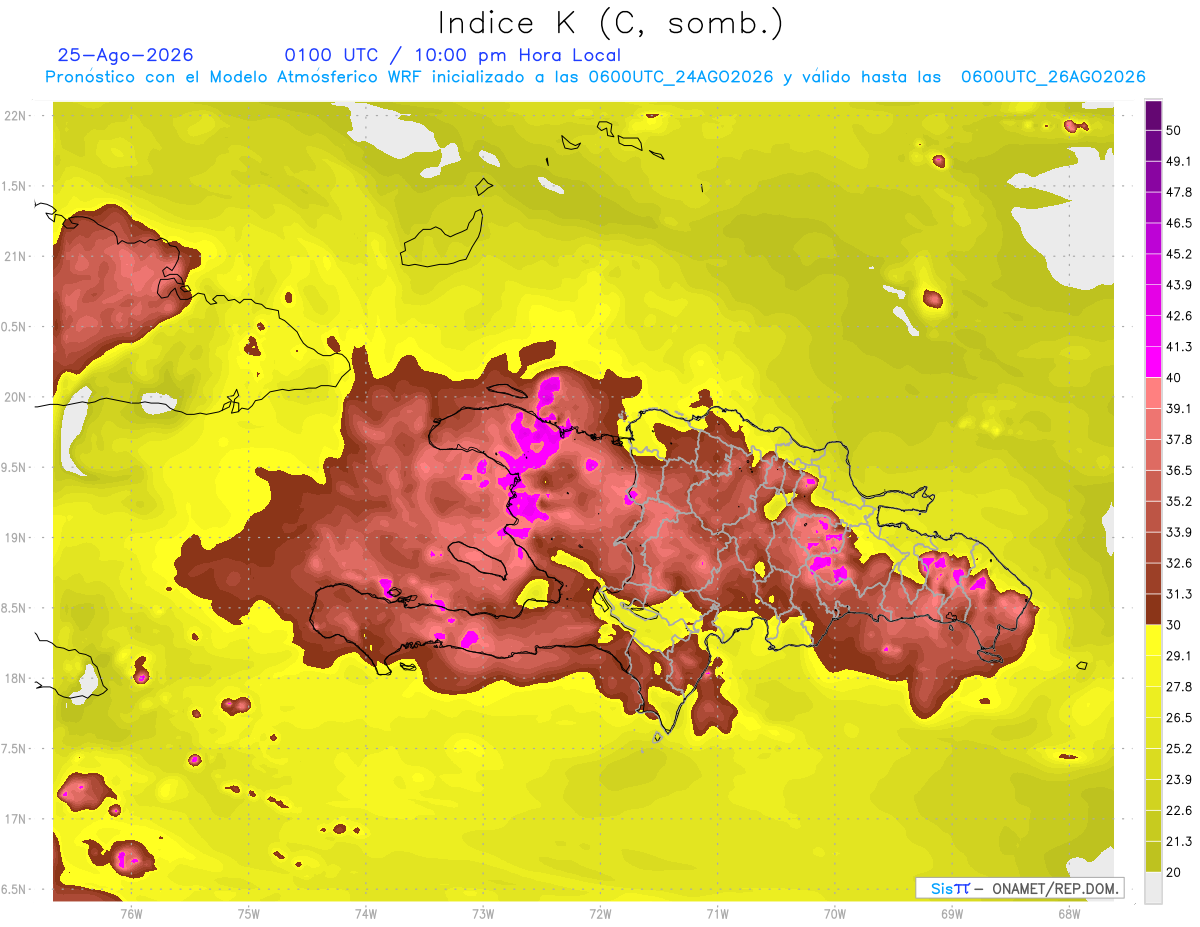Click the color scale label "23.9"
Image resolution: width=1200 pixels, height=927 pixels.
[x=1179, y=780]
